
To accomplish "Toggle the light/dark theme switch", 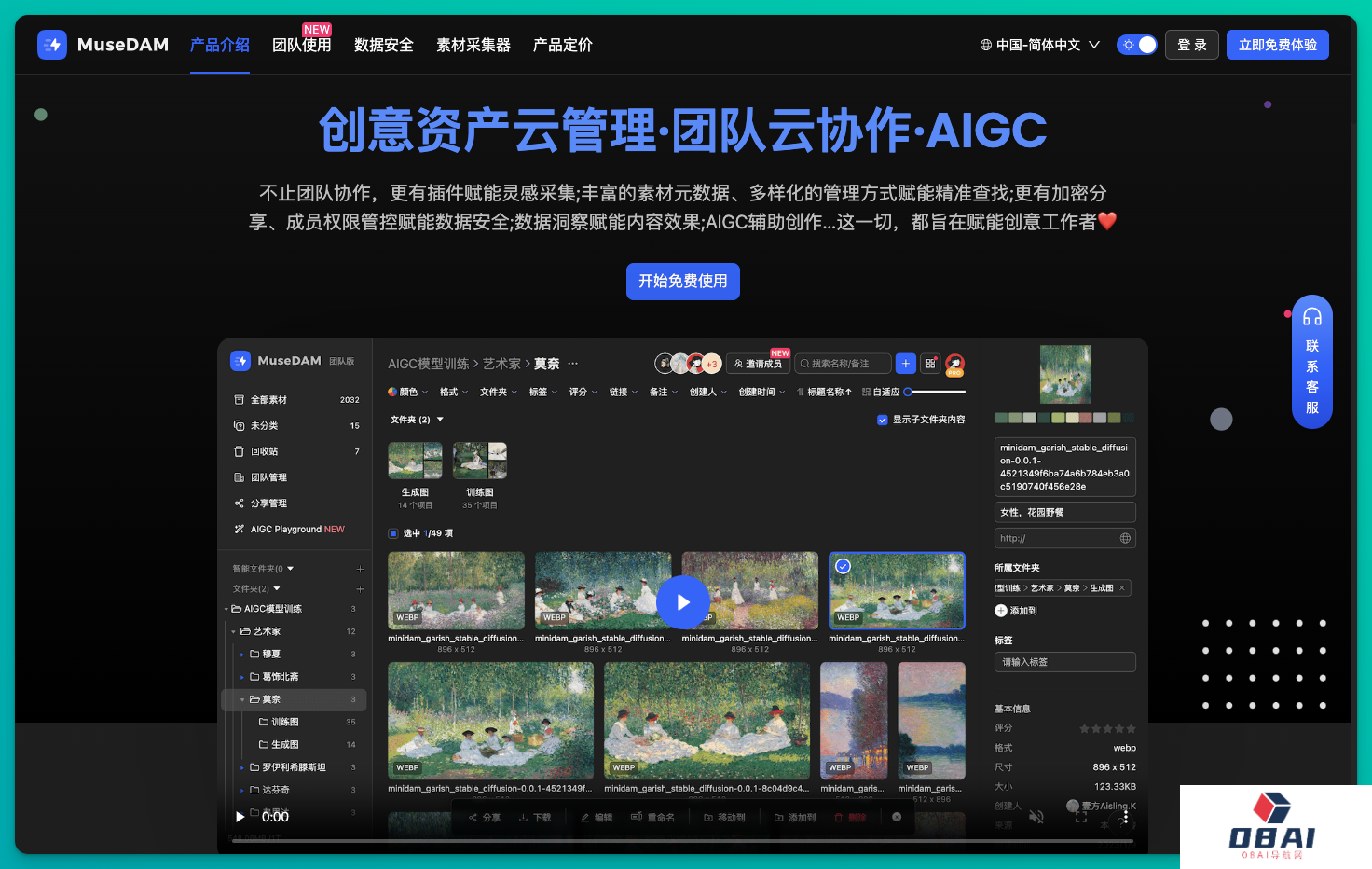I will 1136,45.
